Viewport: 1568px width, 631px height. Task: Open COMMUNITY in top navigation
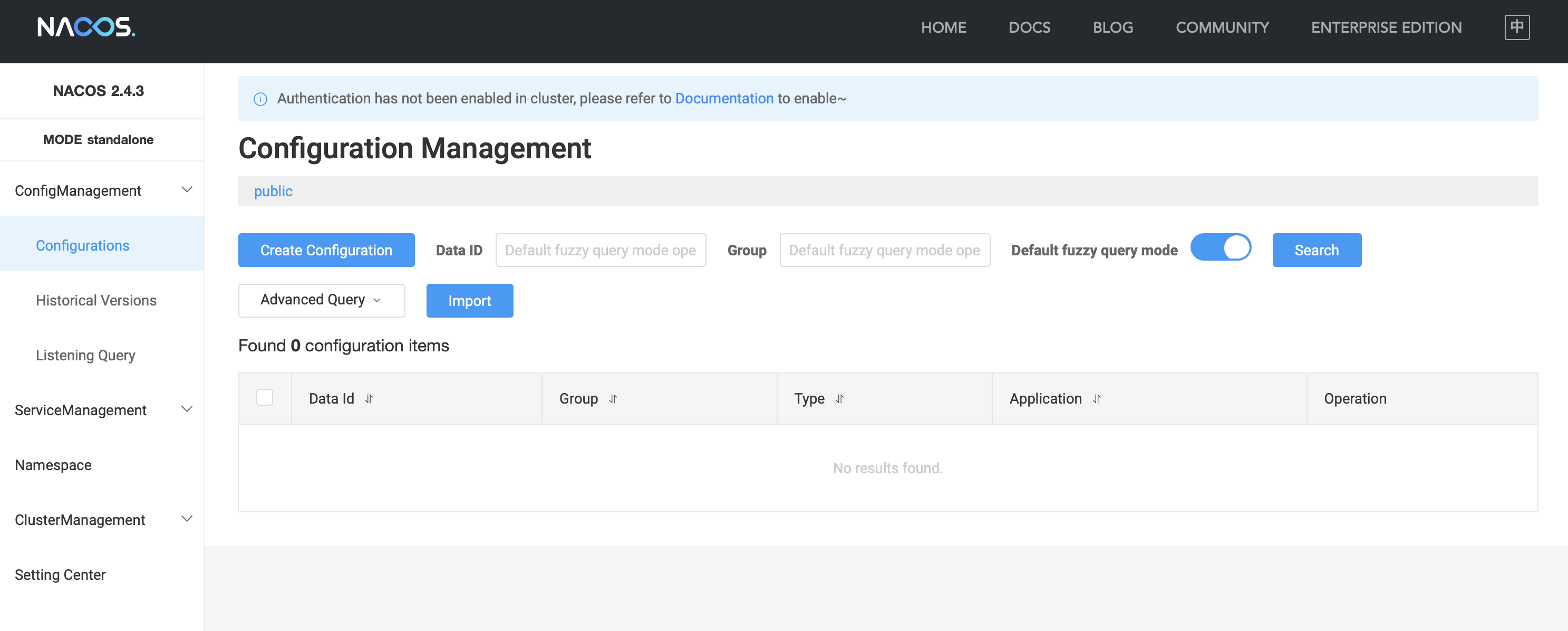point(1222,27)
